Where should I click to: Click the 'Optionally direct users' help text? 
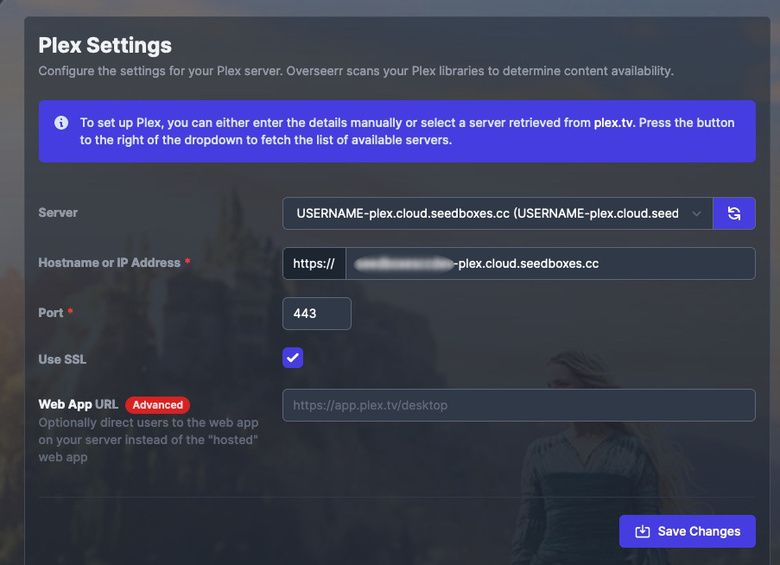pos(148,440)
